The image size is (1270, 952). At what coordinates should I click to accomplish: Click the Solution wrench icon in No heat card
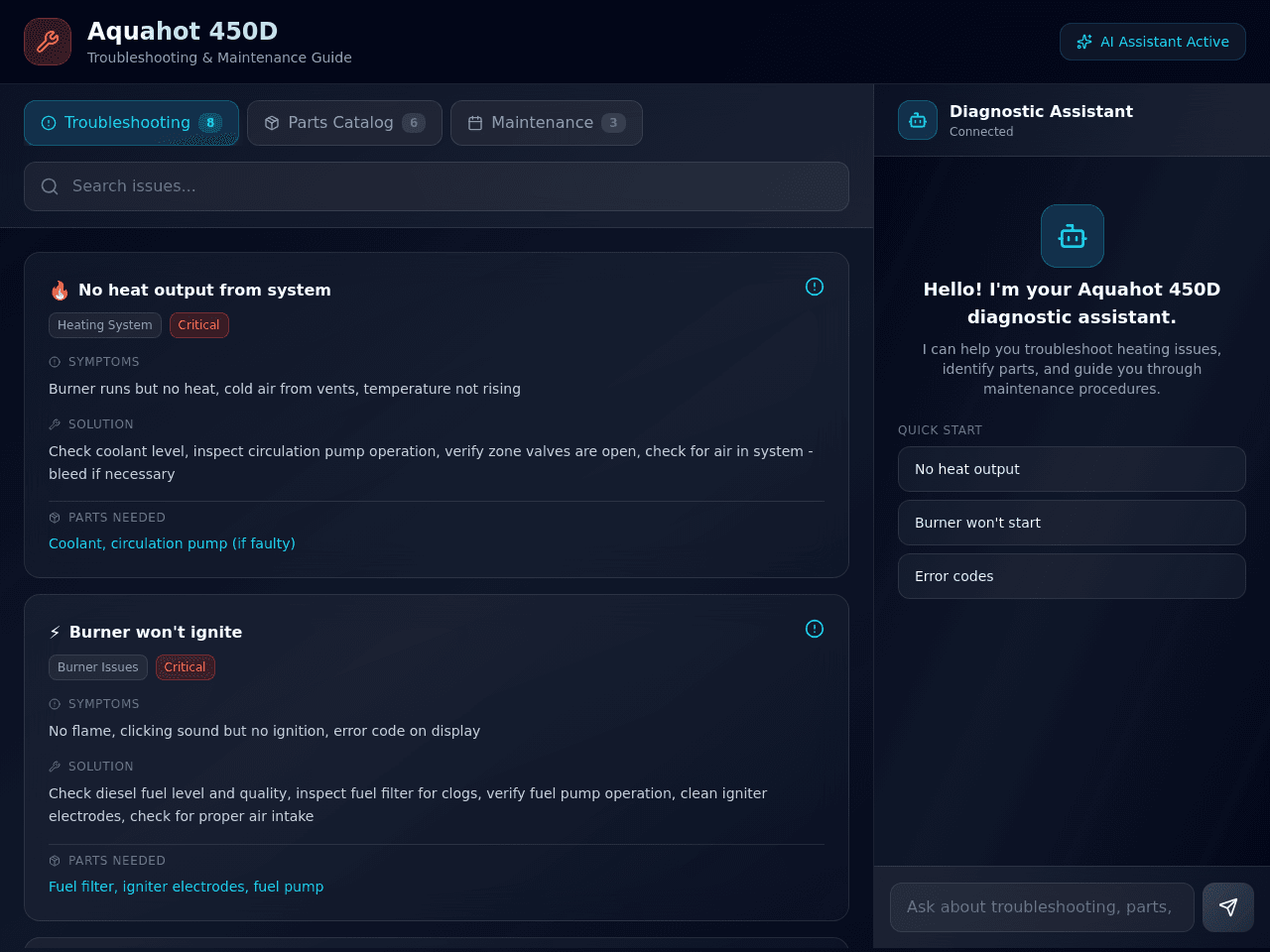tap(55, 424)
